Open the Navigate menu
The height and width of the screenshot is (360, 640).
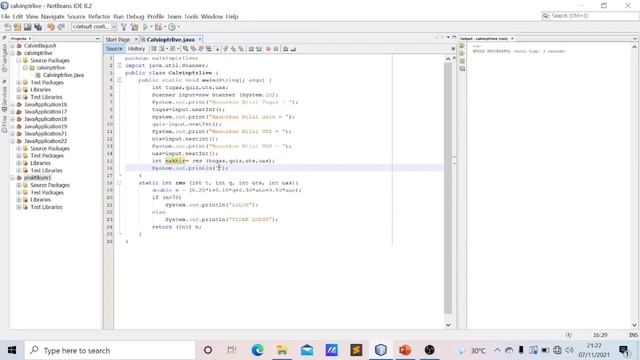click(x=52, y=16)
